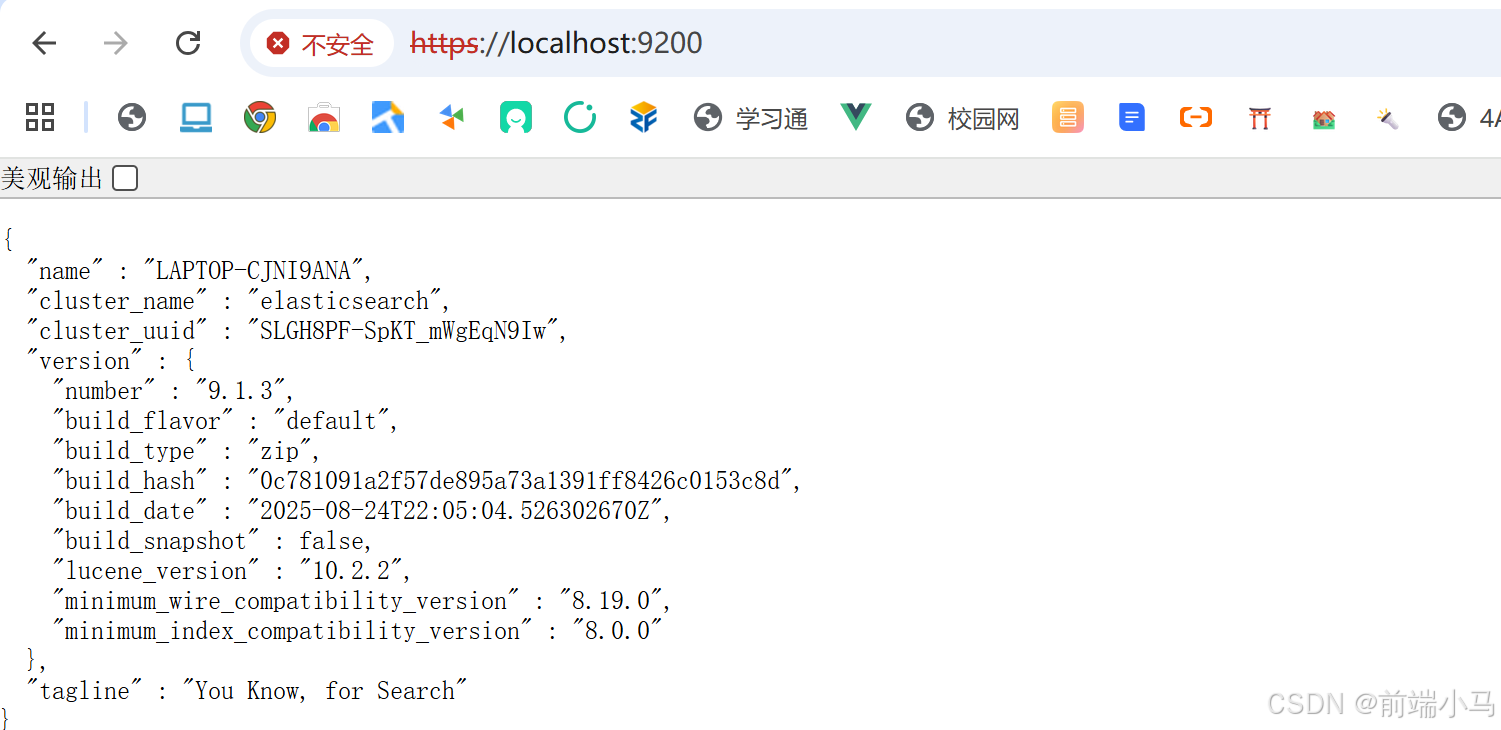Click the lucene_version value "10.2.2"
This screenshot has width=1501, height=730.
350,570
